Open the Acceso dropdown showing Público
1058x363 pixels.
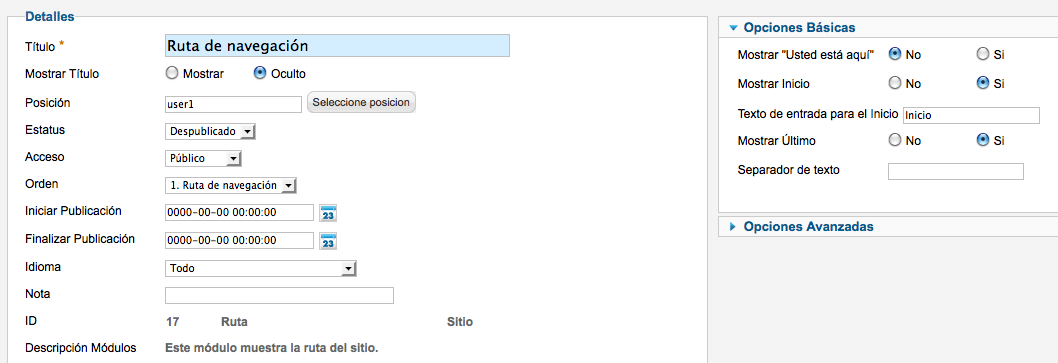tap(203, 159)
